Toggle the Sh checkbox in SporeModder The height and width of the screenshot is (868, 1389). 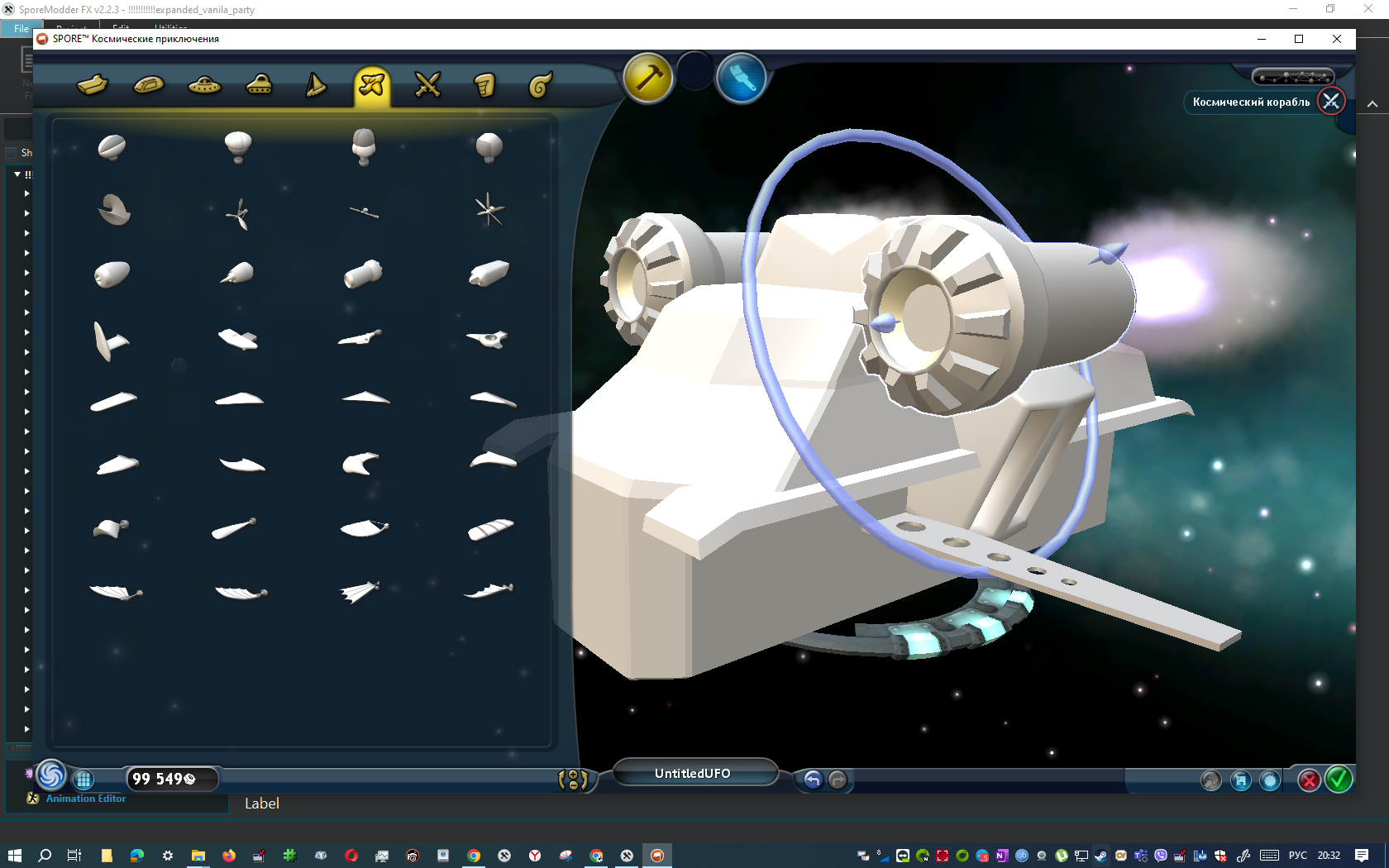coord(12,153)
